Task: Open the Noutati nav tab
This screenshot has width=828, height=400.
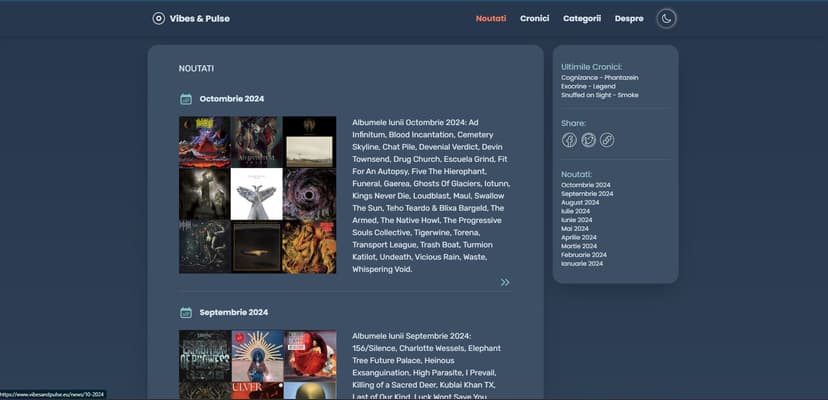Action: [491, 18]
